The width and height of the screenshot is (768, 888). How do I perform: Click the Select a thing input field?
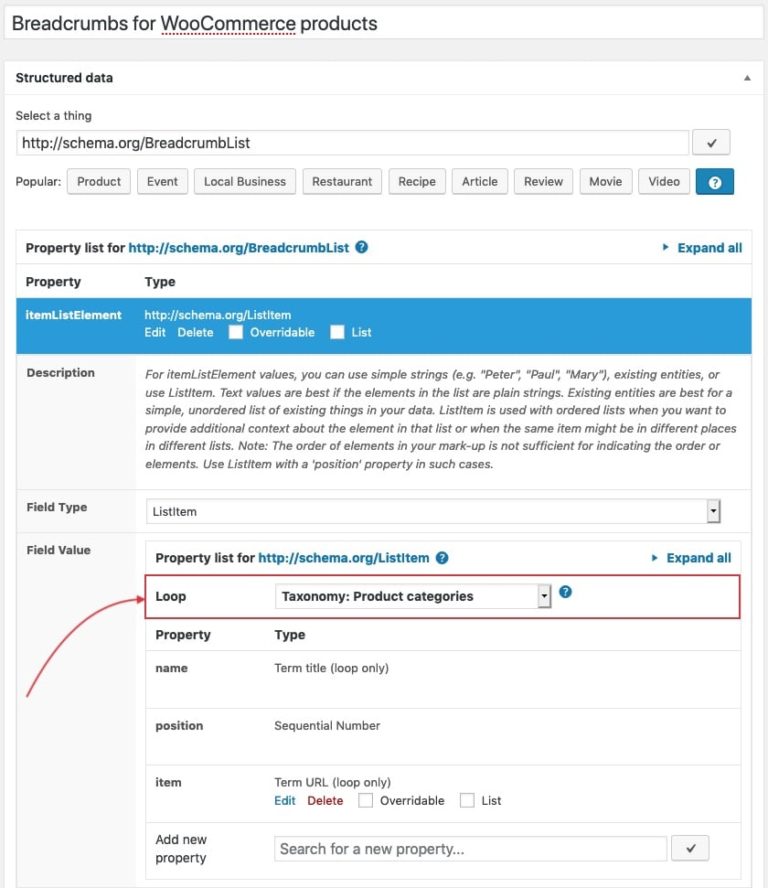[x=352, y=143]
